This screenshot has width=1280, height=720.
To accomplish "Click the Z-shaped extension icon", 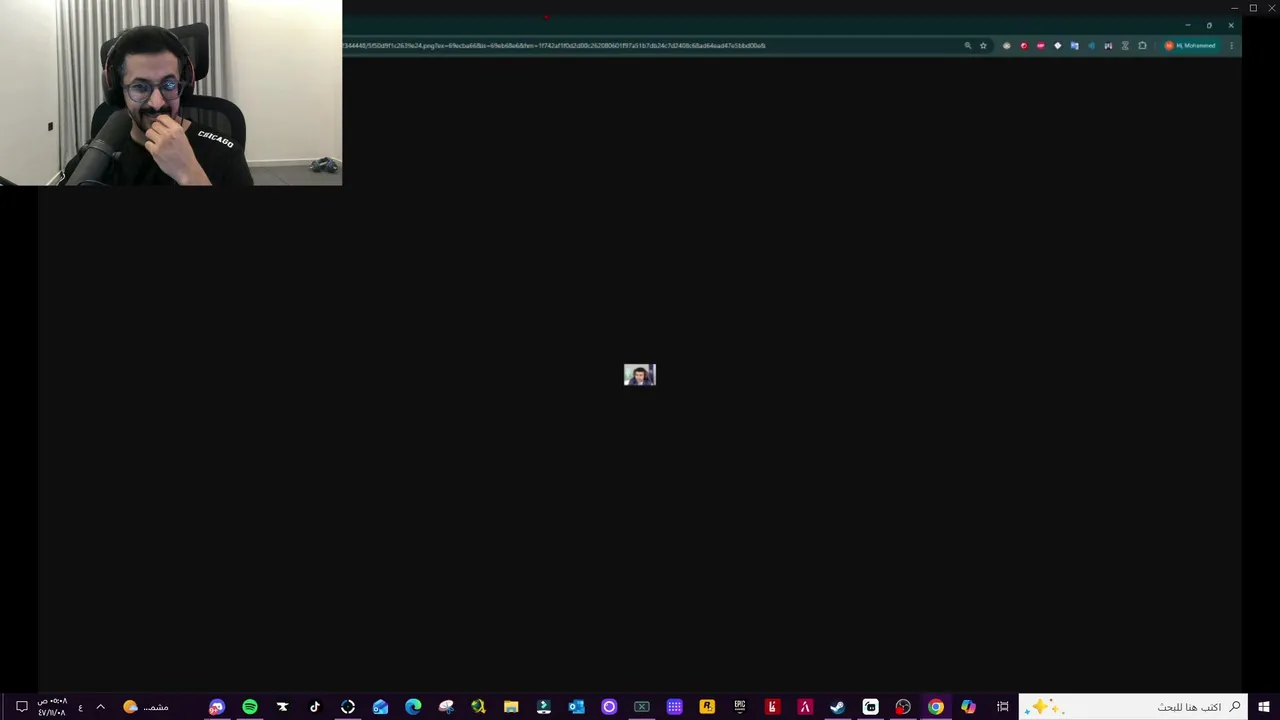I will 1125,45.
